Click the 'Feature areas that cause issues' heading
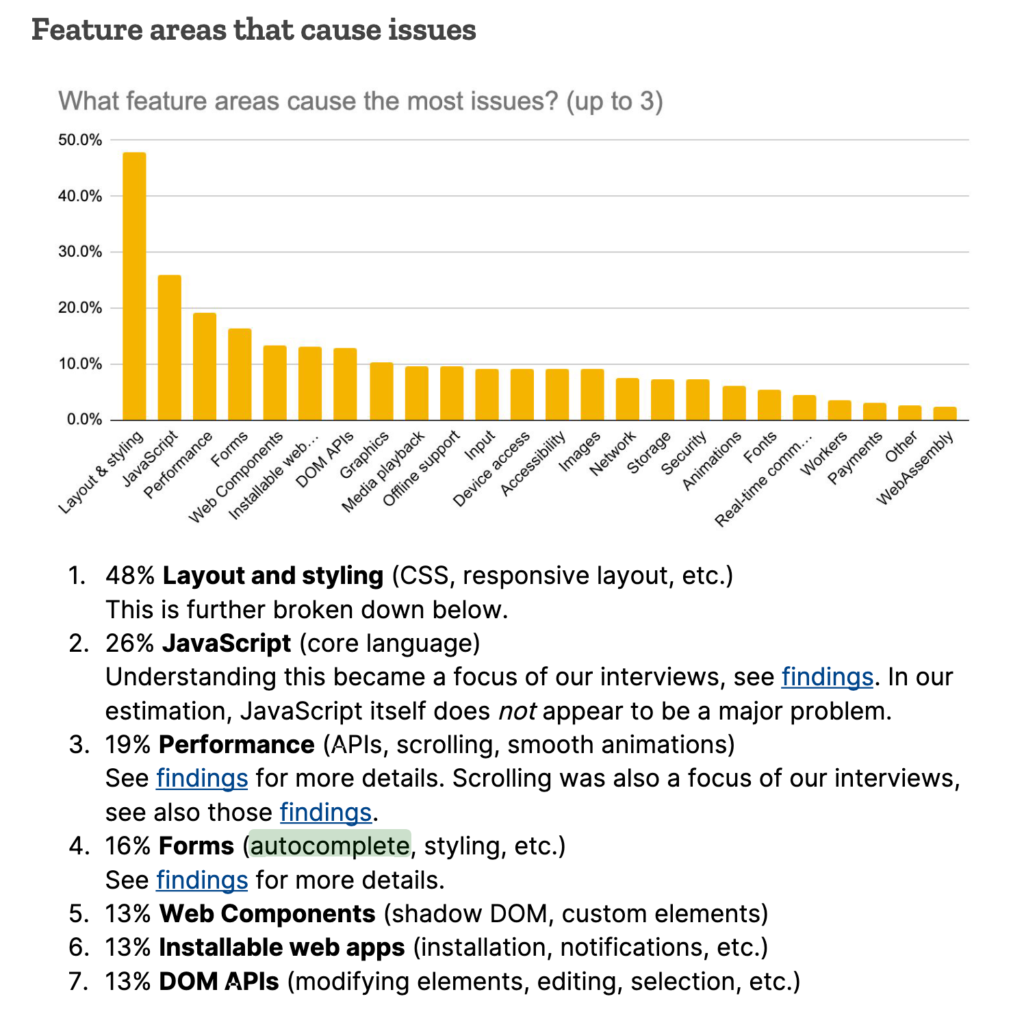The image size is (1024, 1016). [x=254, y=30]
